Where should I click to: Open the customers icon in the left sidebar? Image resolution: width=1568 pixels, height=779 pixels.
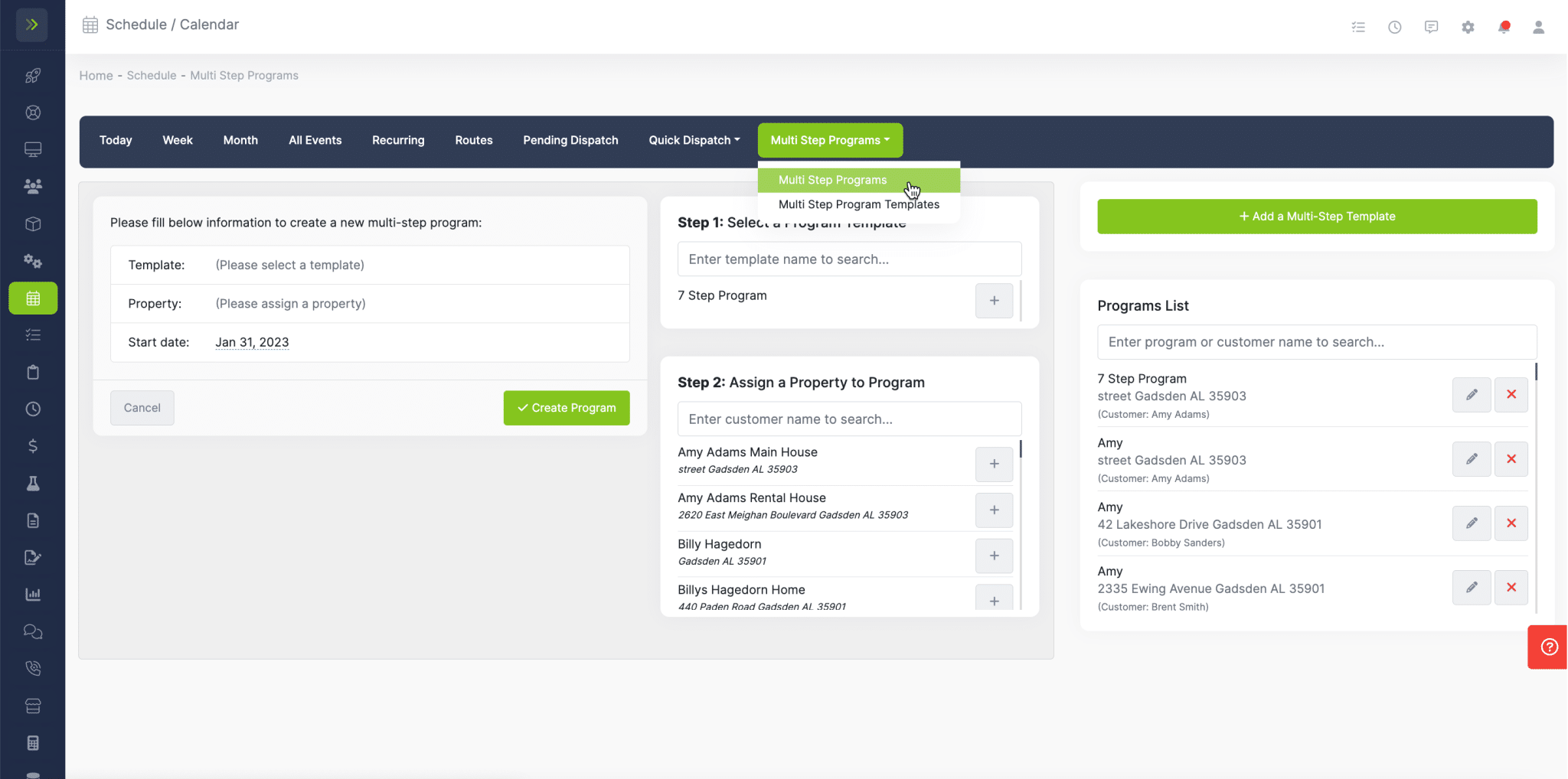(33, 186)
